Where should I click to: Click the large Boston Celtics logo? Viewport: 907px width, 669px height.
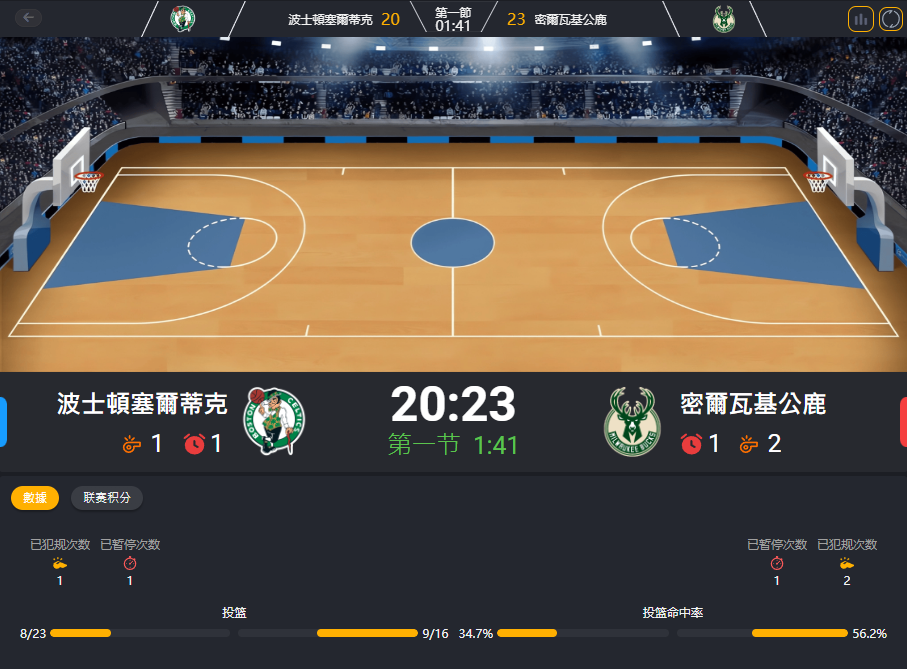pos(274,421)
